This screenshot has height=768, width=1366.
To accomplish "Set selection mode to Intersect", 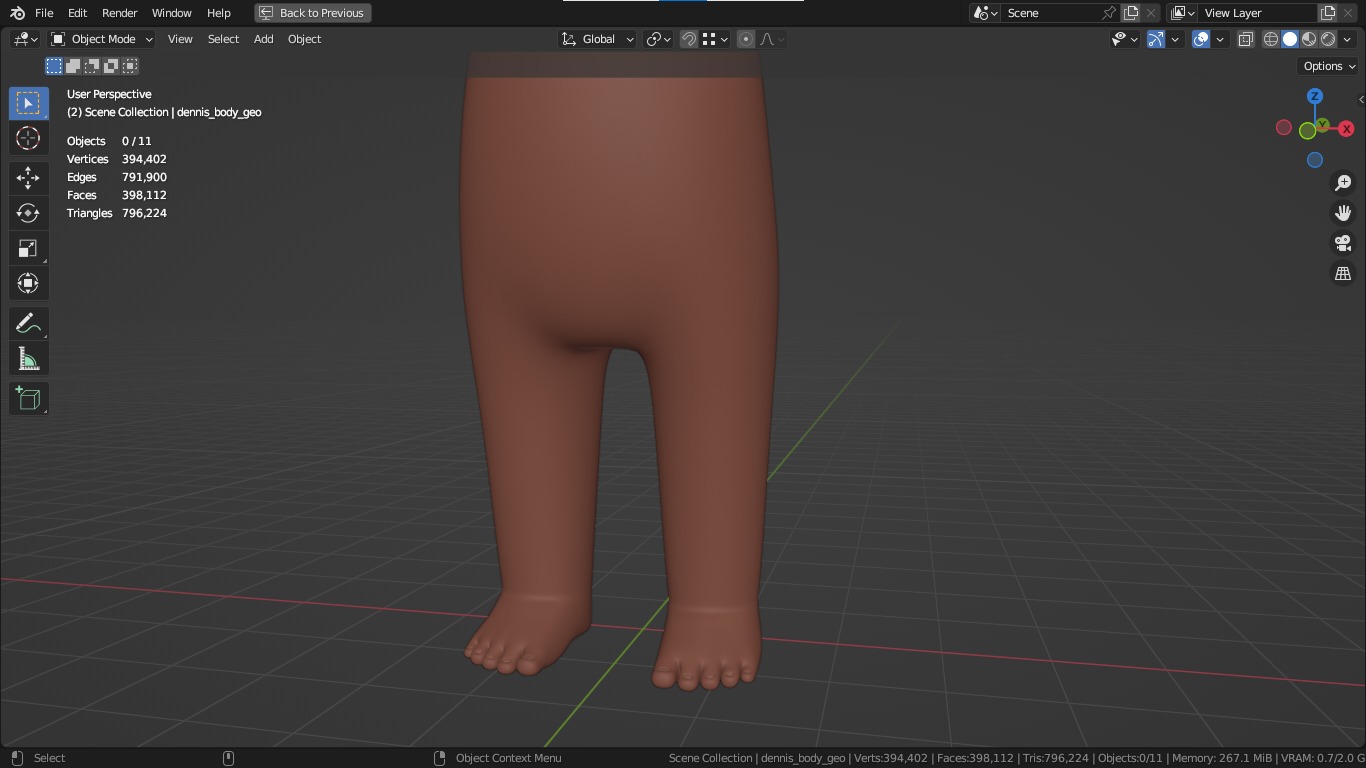I will point(130,66).
